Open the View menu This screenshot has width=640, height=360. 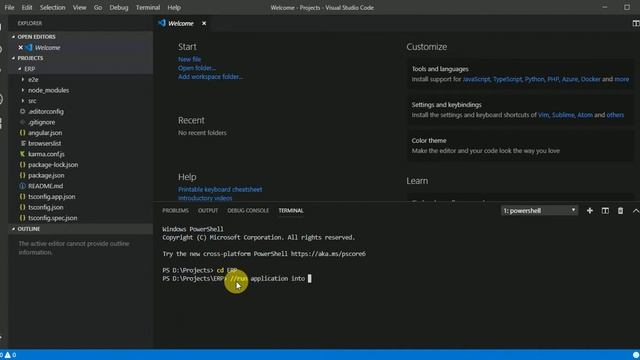[79, 7]
